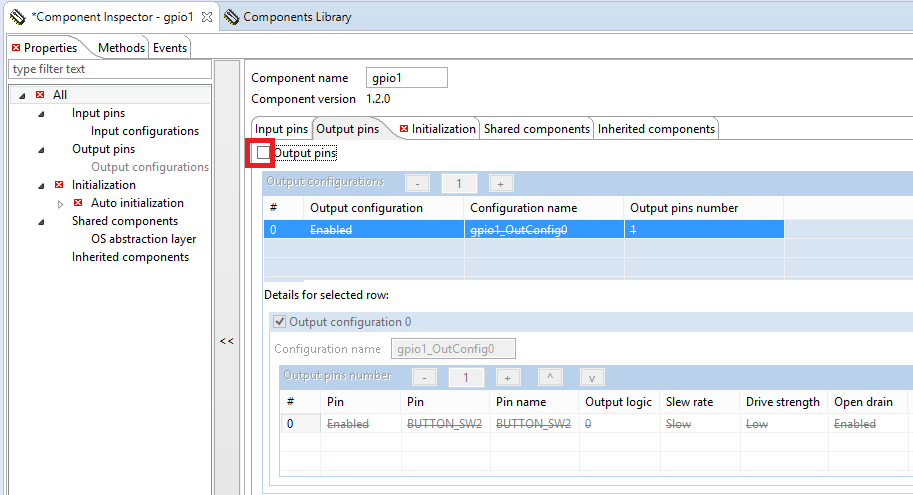Click the error icon beside All node

(x=40, y=95)
